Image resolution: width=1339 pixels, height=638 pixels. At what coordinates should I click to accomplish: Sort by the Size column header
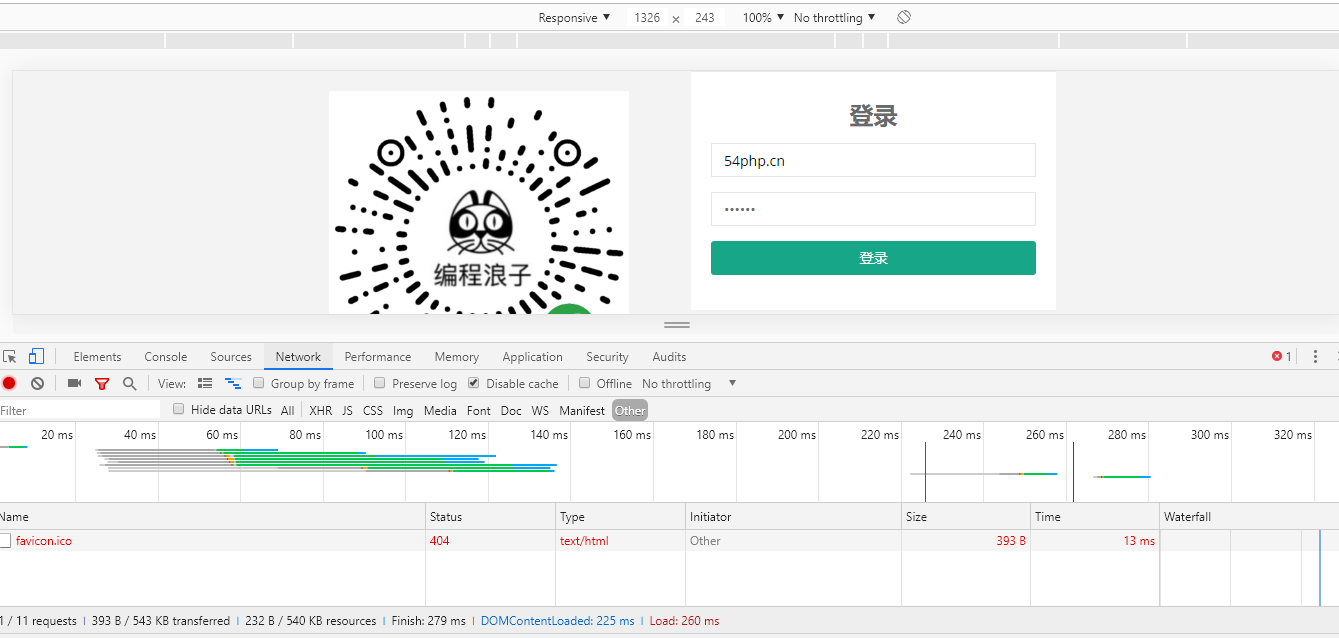[x=966, y=517]
